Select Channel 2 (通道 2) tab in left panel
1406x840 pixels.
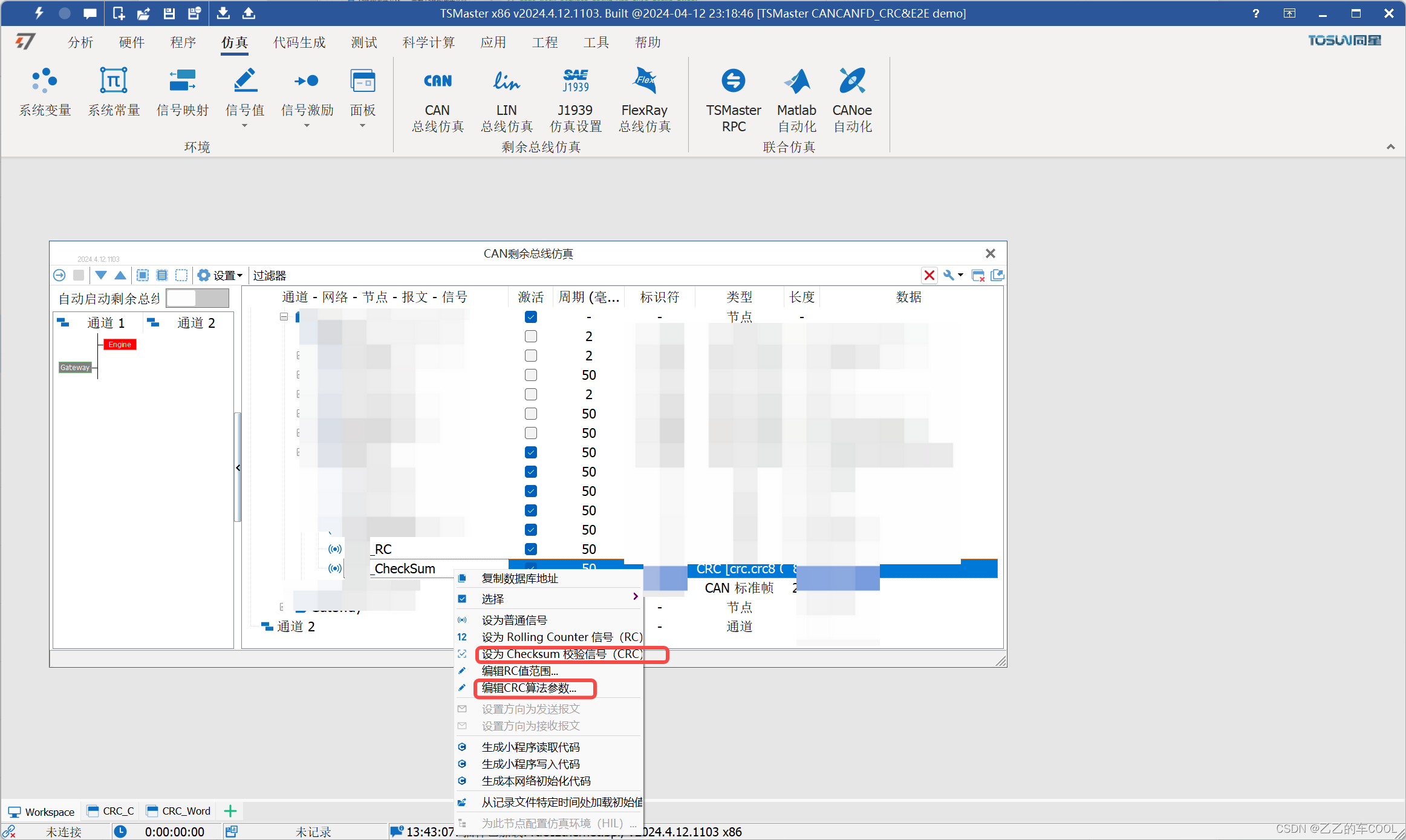[x=189, y=323]
